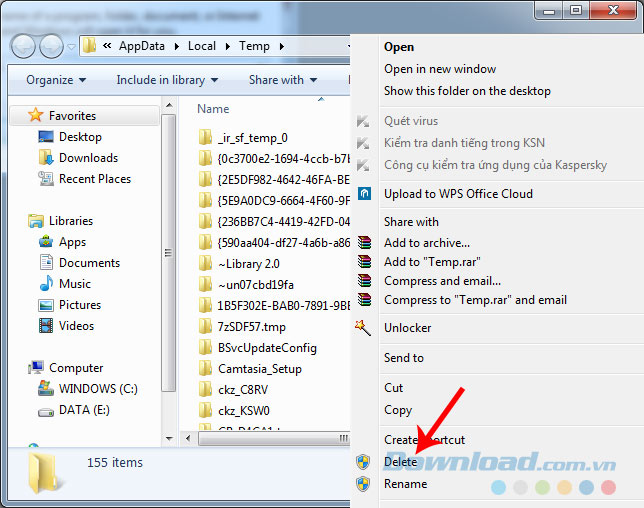
Task: Select the ckz_C8RV folder
Action: click(x=233, y=389)
